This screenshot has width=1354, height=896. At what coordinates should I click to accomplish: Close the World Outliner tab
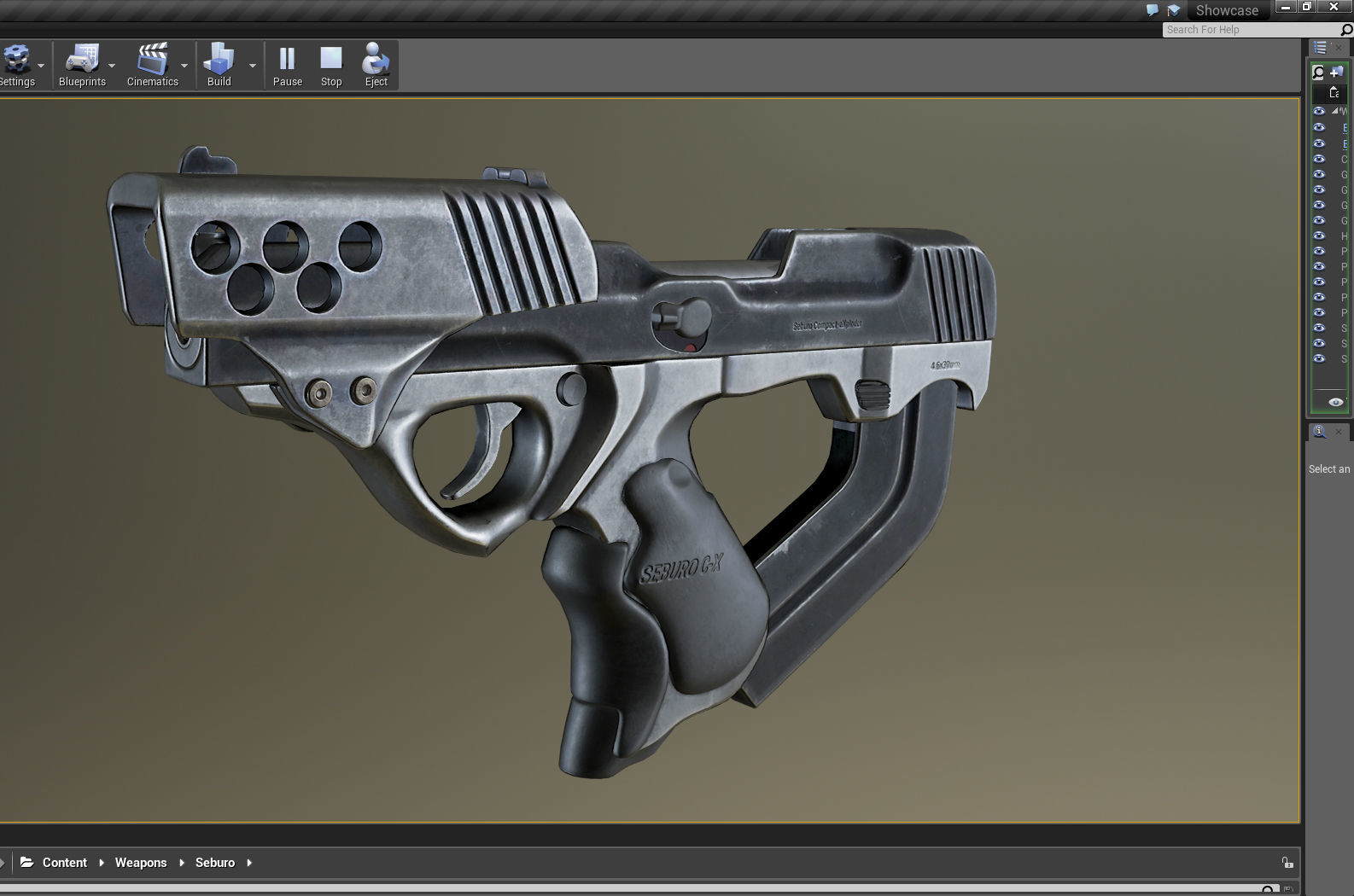click(x=1339, y=48)
